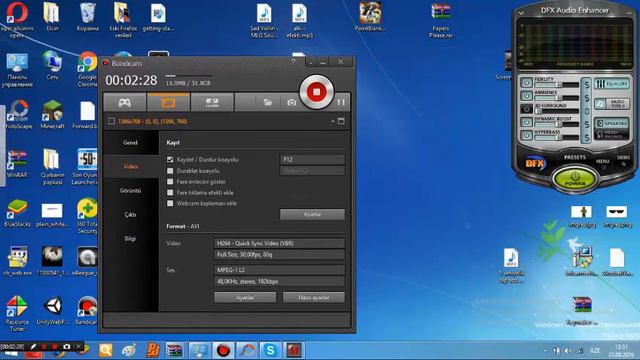Screen dimensions: 640x360
Task: Click Skype icon in taskbar
Action: pos(270,350)
